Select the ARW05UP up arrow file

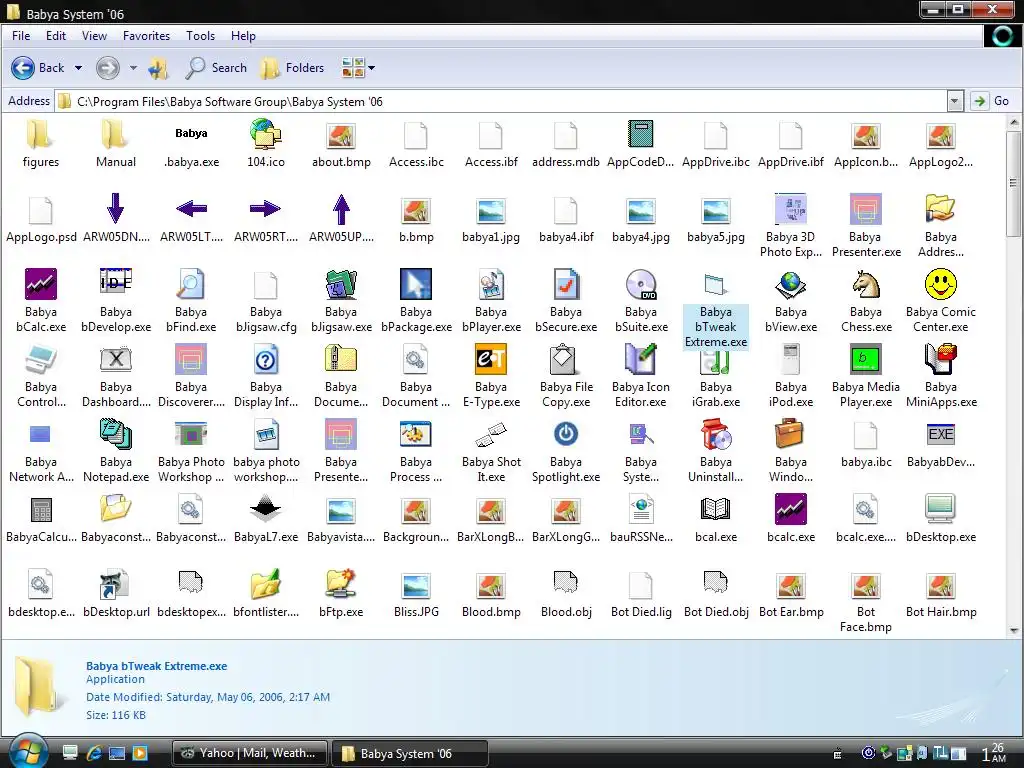pos(341,209)
